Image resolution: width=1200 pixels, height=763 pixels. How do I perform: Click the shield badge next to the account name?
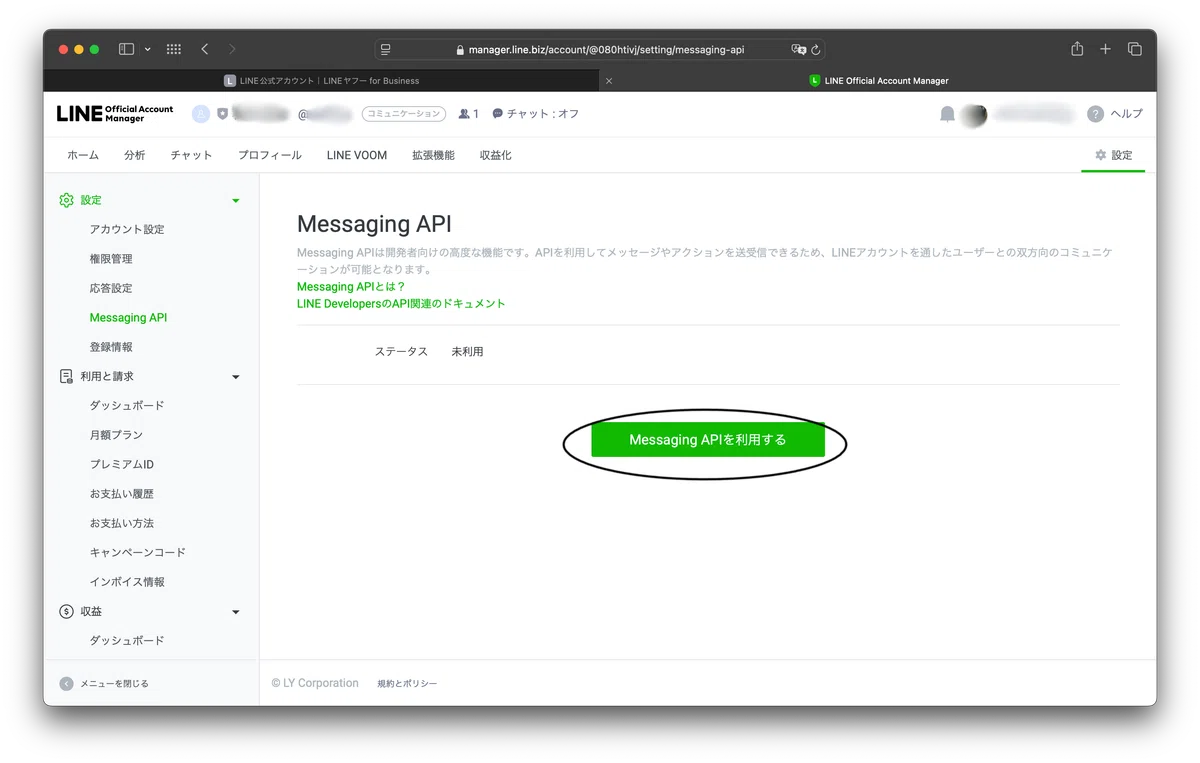(x=222, y=114)
